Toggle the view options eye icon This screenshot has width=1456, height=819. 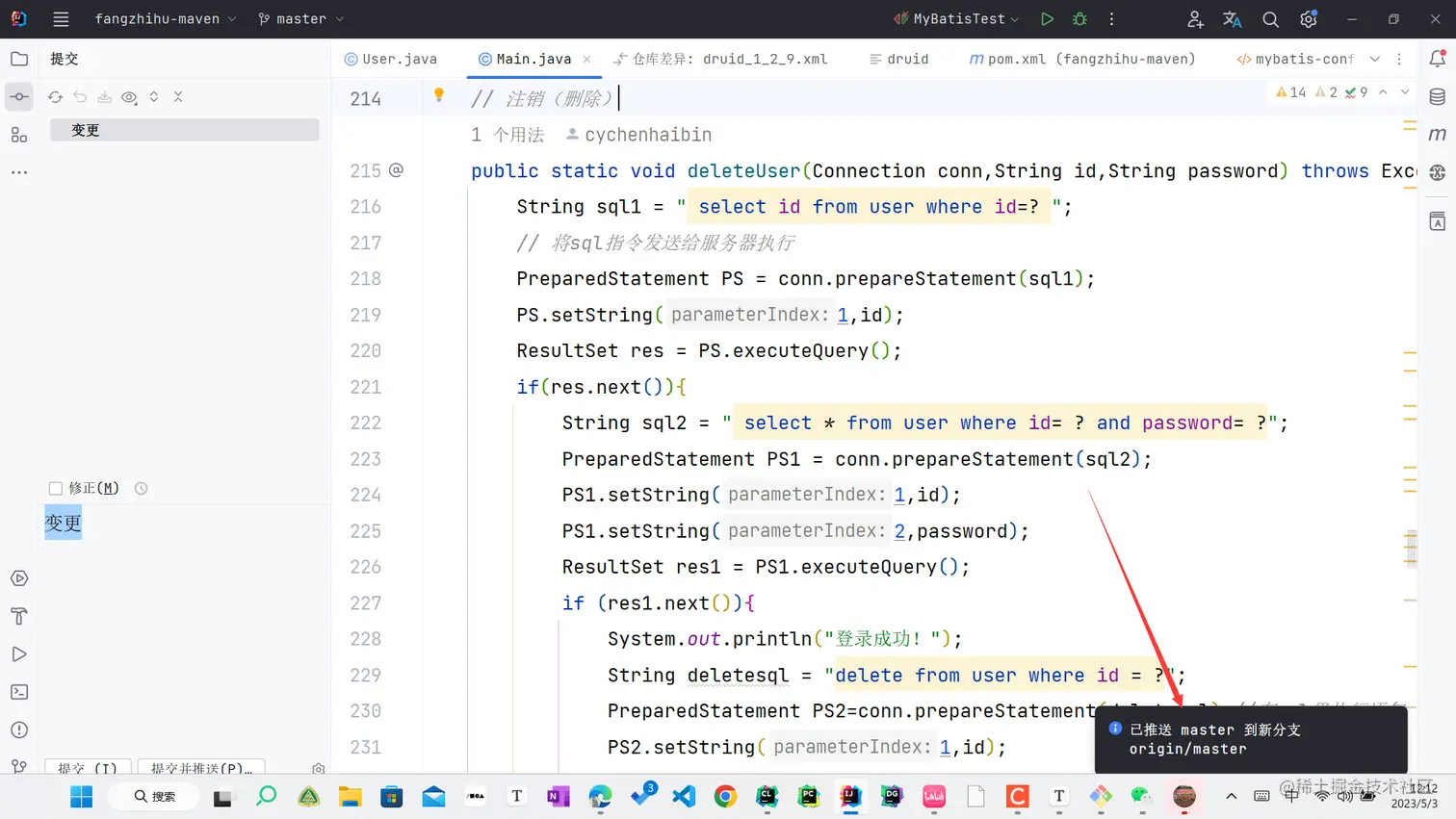click(x=129, y=97)
